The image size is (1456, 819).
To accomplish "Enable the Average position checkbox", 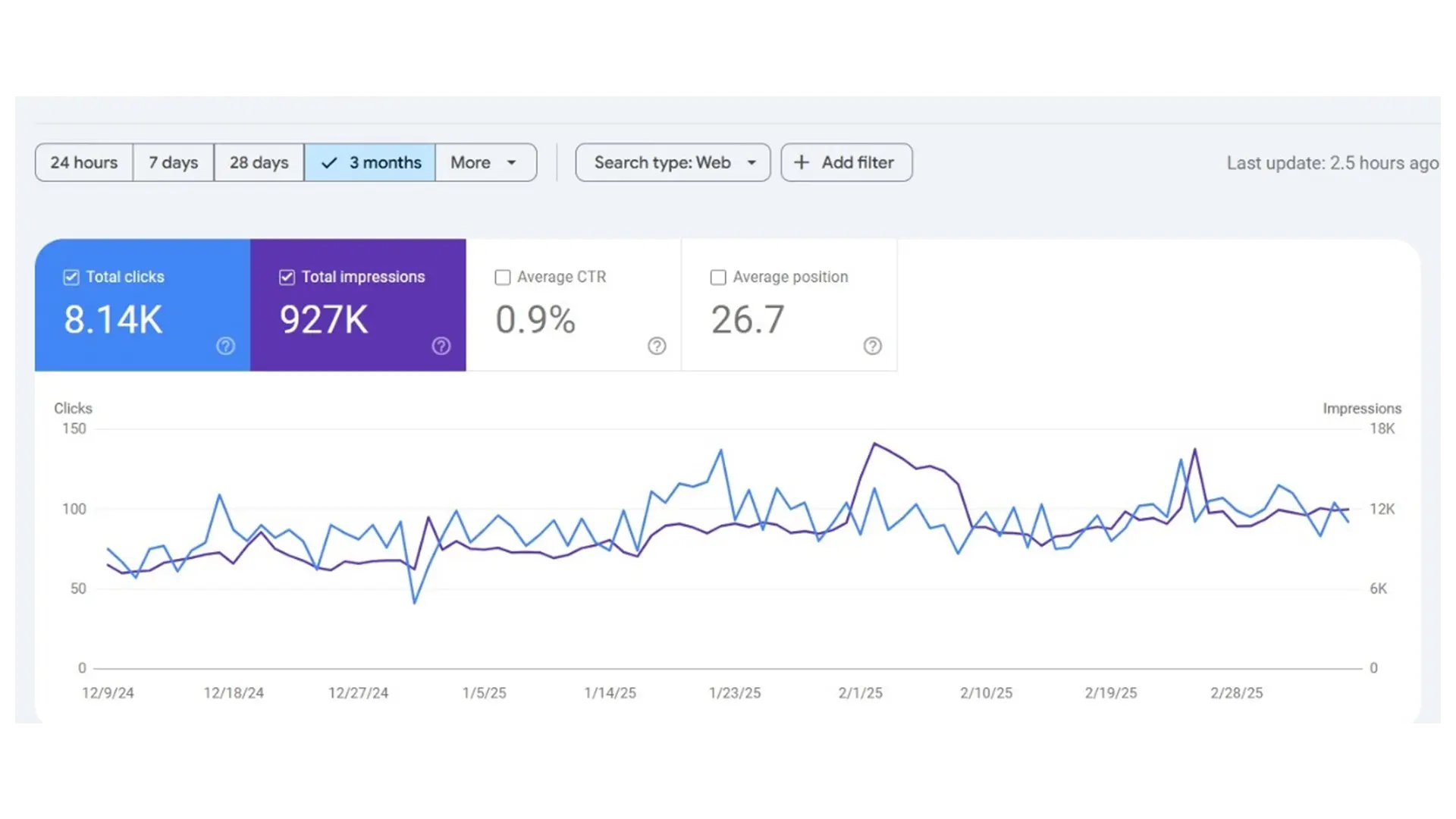I will (x=718, y=278).
